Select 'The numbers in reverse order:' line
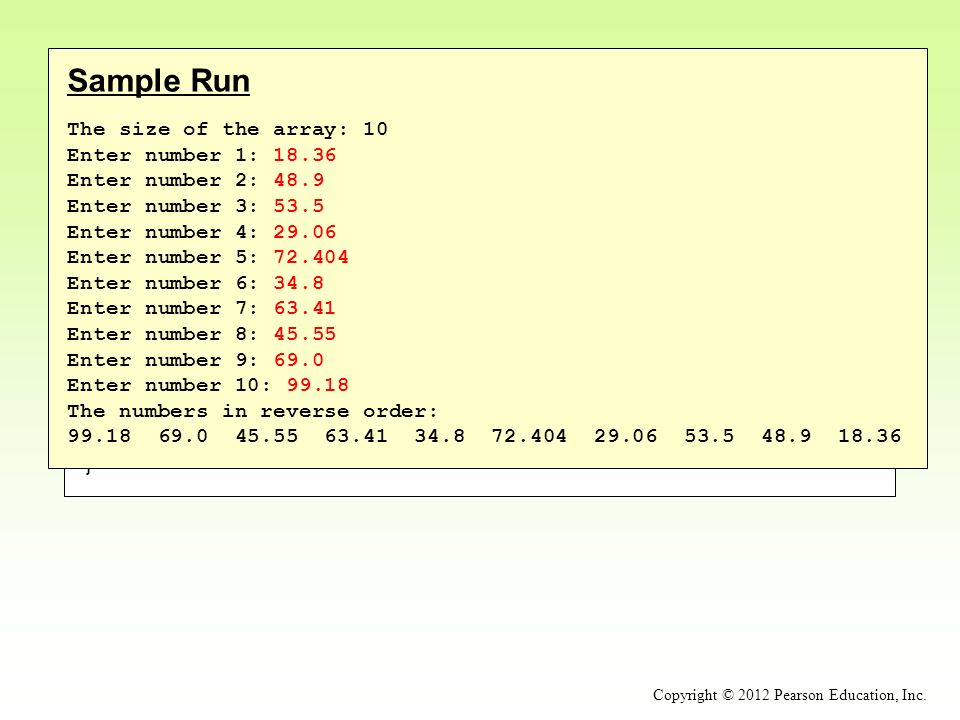This screenshot has width=960, height=720. click(x=252, y=411)
